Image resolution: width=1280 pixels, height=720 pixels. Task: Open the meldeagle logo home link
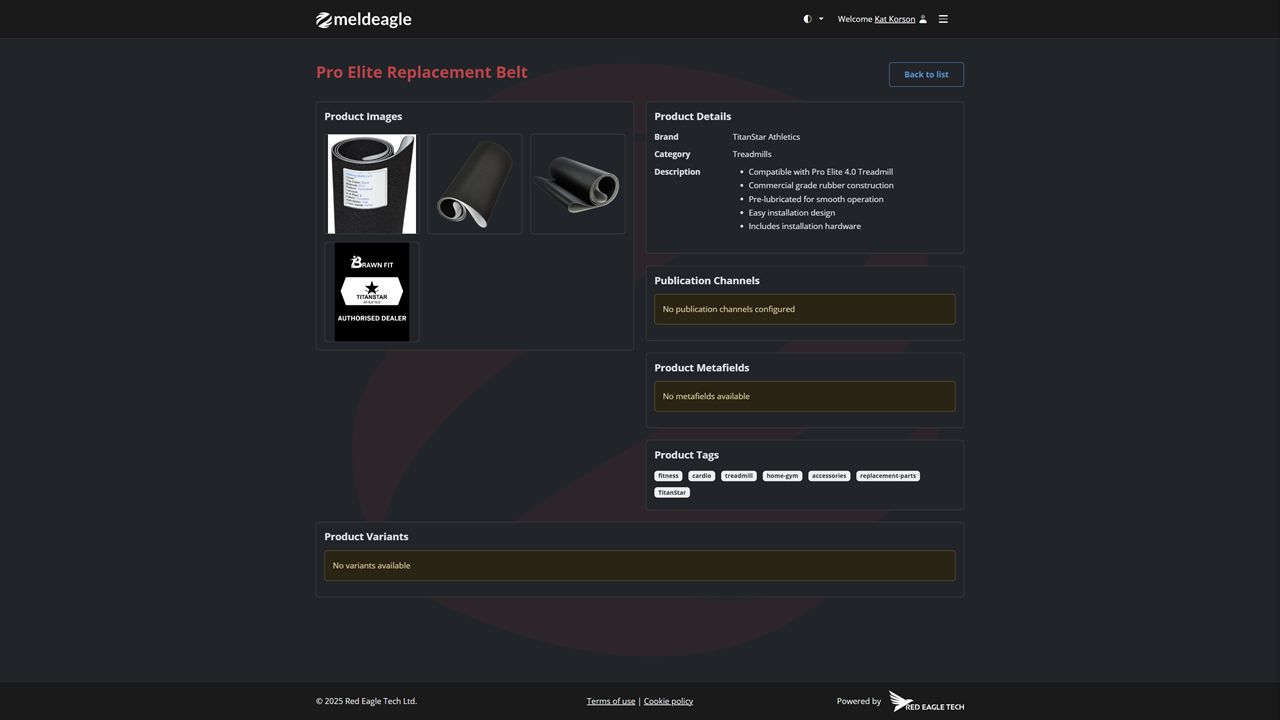click(x=363, y=19)
